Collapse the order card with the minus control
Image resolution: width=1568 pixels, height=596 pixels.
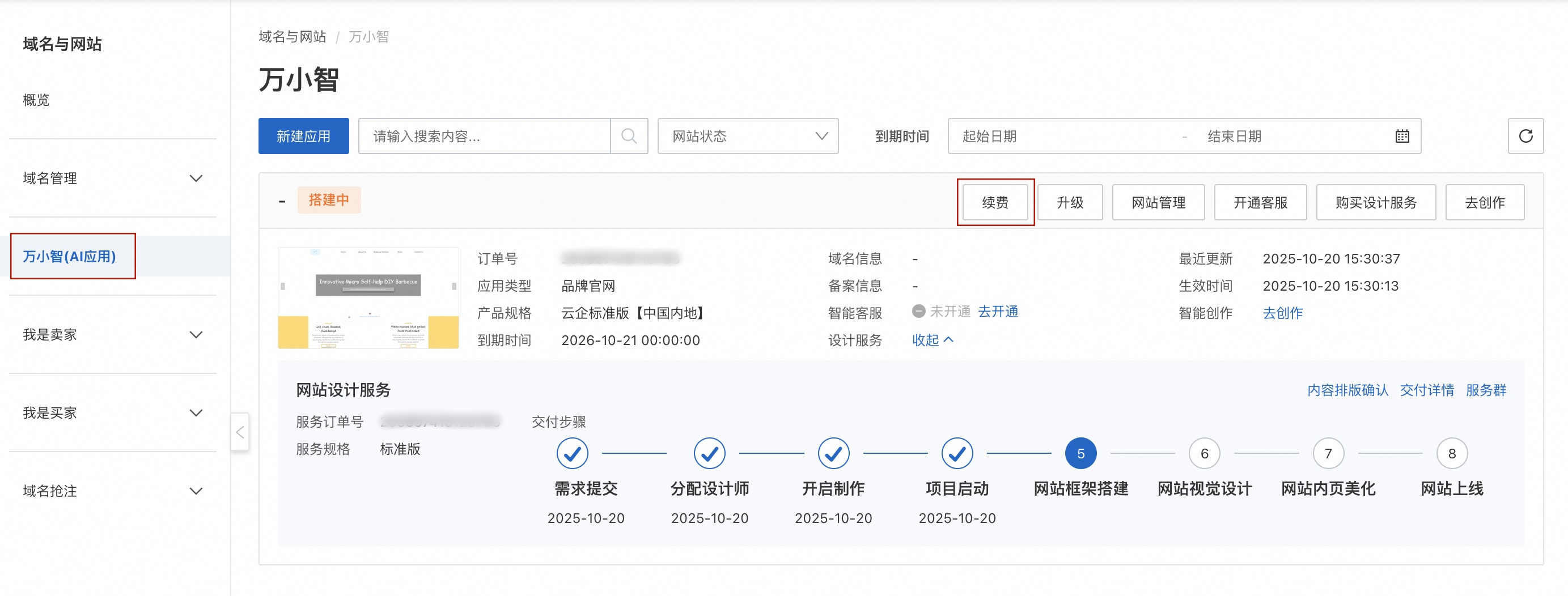(x=282, y=201)
